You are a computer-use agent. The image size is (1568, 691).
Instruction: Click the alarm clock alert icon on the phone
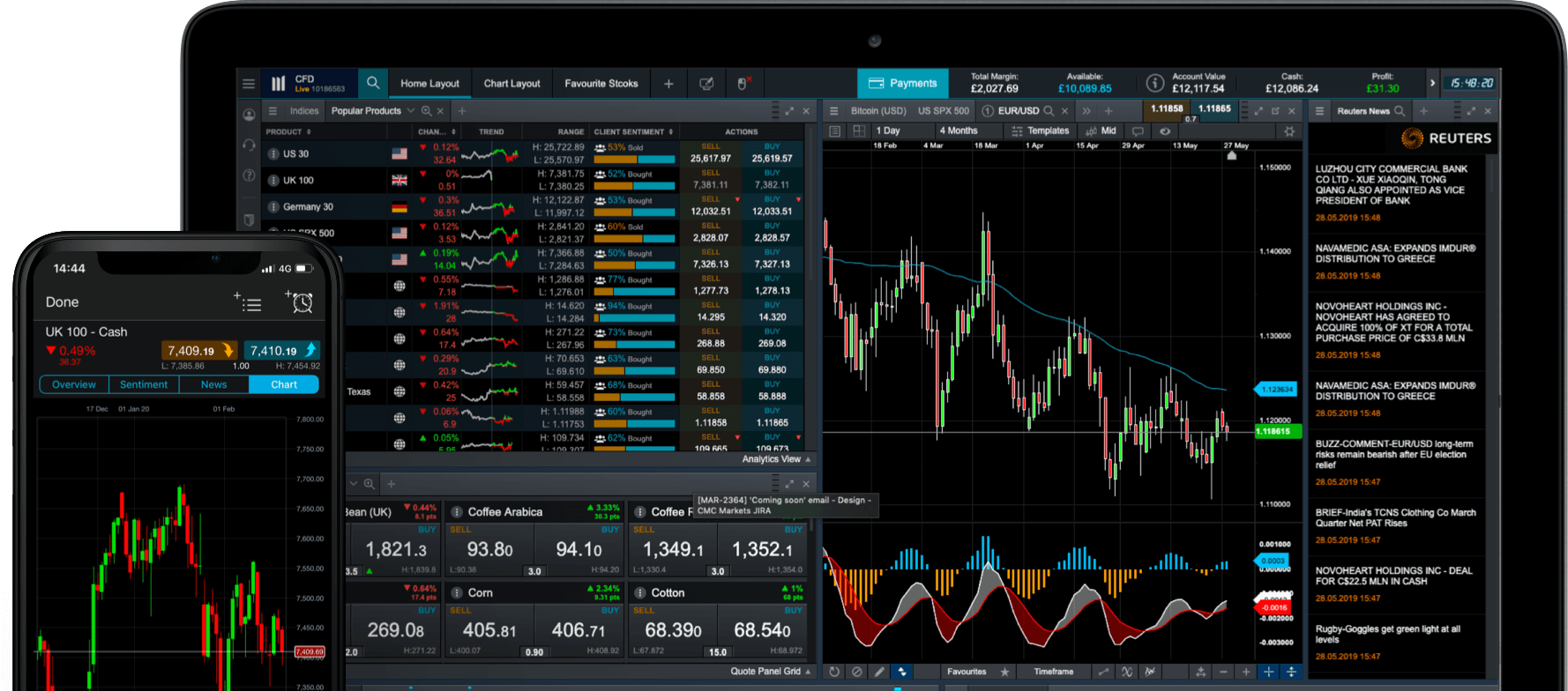302,302
